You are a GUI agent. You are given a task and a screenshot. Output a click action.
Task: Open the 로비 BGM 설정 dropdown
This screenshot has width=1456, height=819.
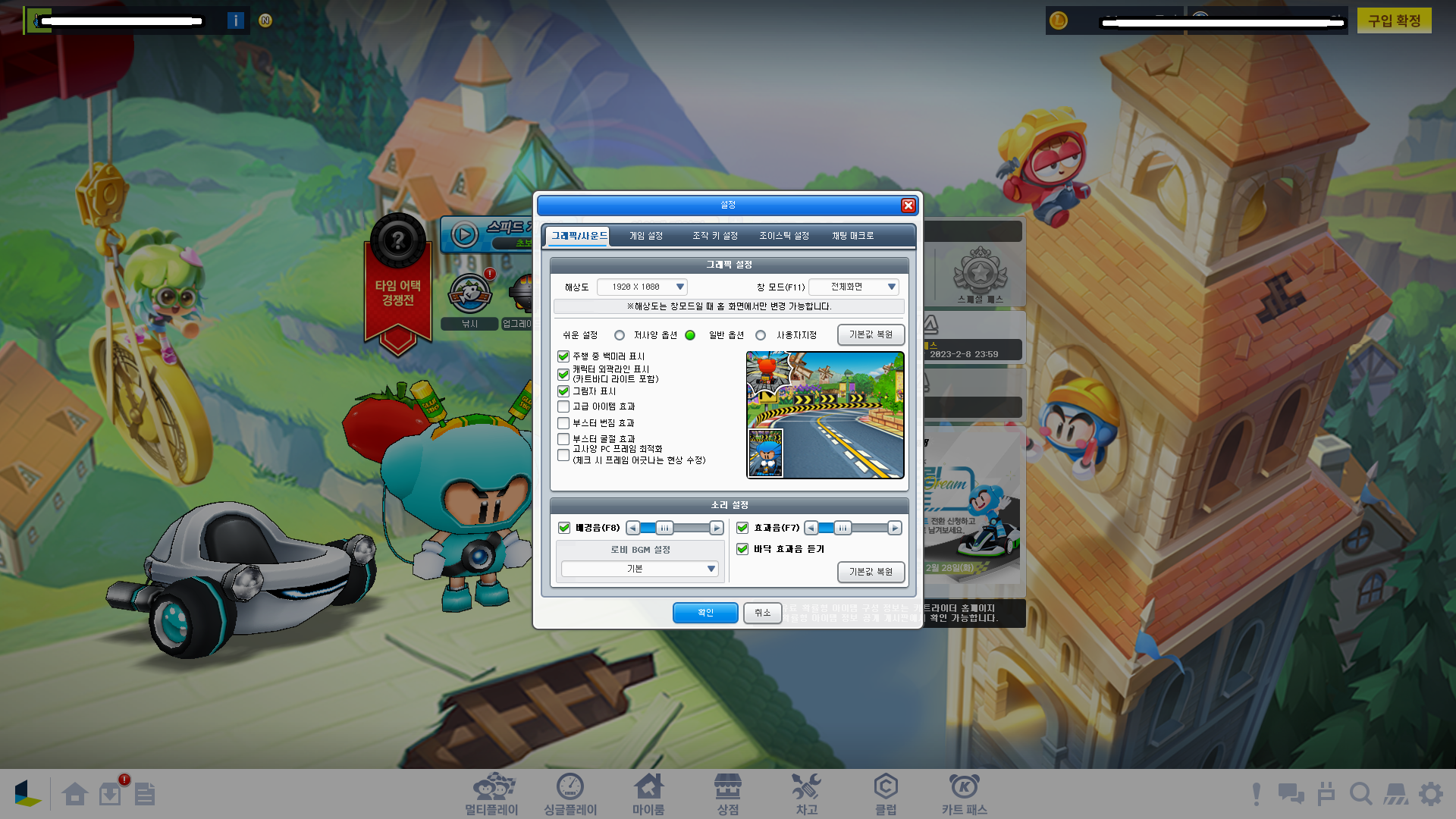(639, 569)
